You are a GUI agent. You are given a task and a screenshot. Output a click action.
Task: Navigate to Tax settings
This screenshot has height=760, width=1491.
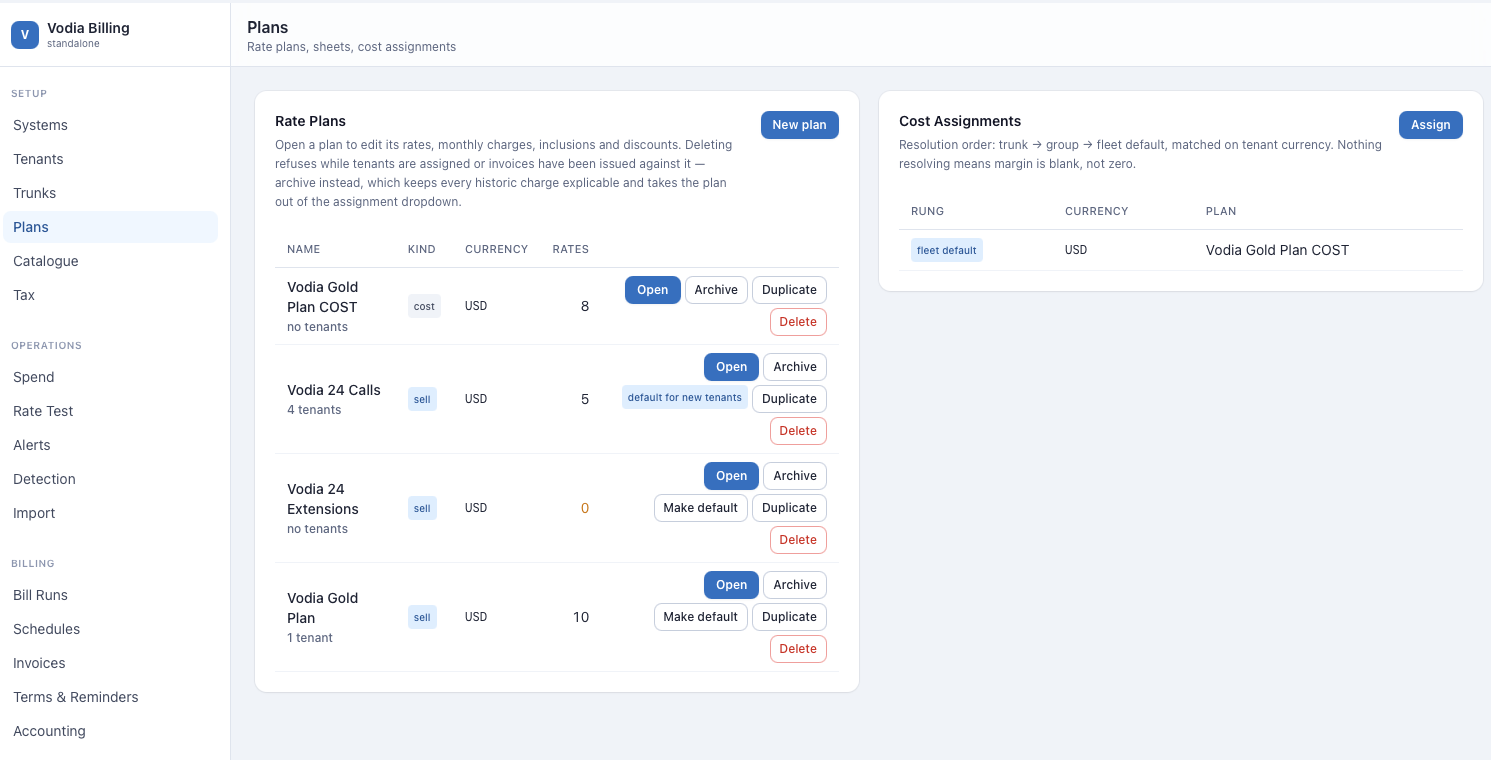click(110, 295)
